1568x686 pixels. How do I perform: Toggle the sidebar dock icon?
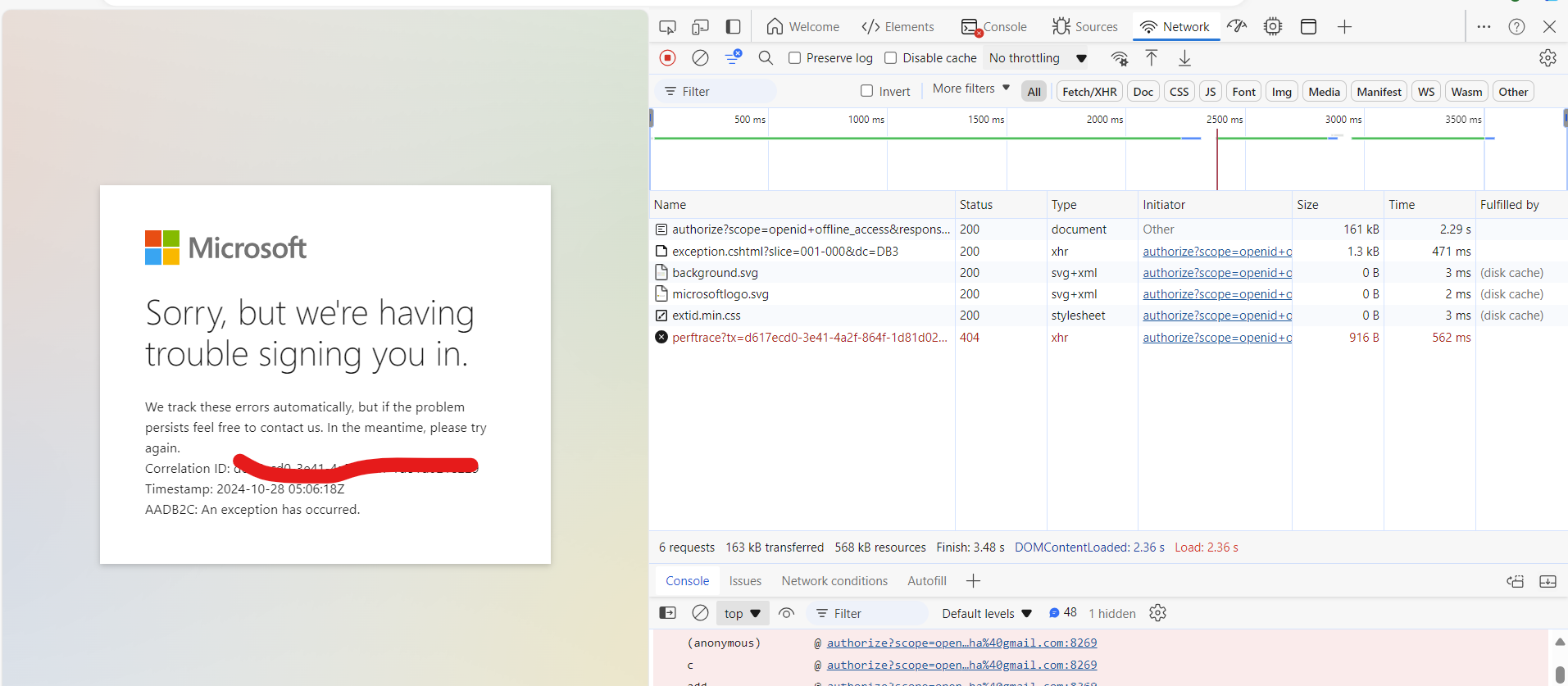click(734, 27)
